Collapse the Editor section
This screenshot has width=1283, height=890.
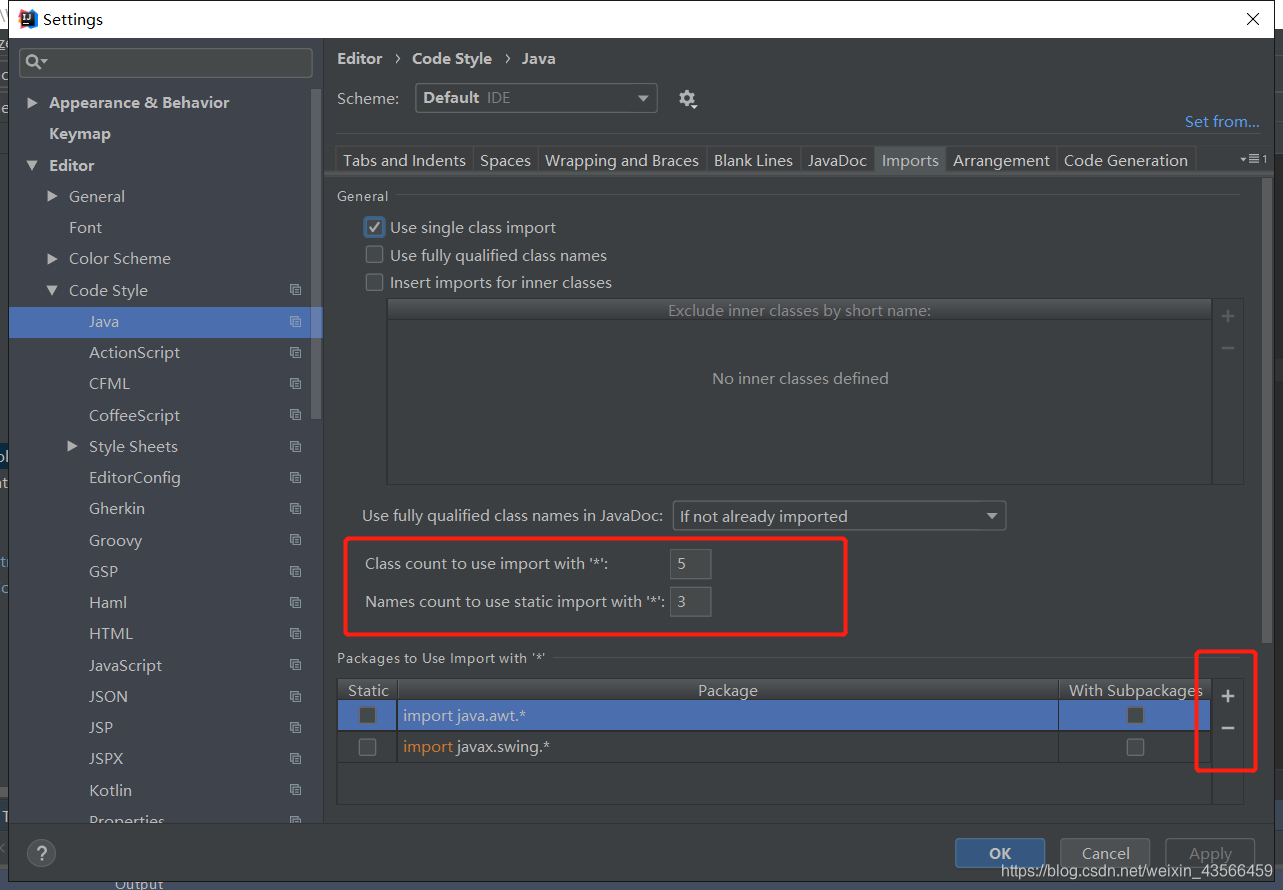pyautogui.click(x=33, y=165)
